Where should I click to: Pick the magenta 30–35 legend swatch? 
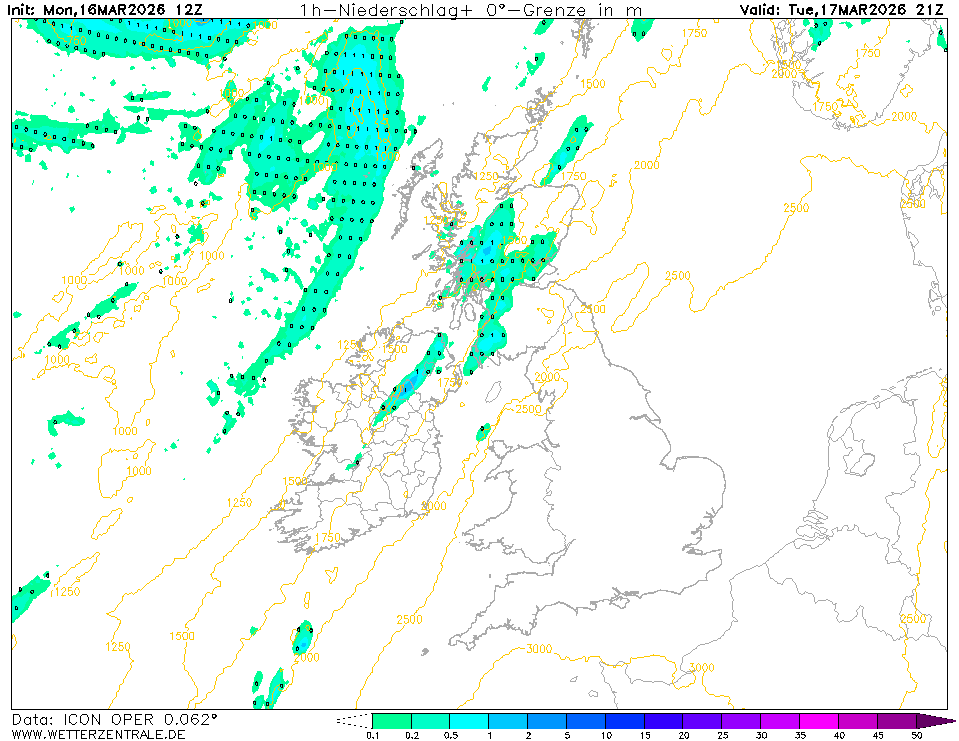pos(780,720)
